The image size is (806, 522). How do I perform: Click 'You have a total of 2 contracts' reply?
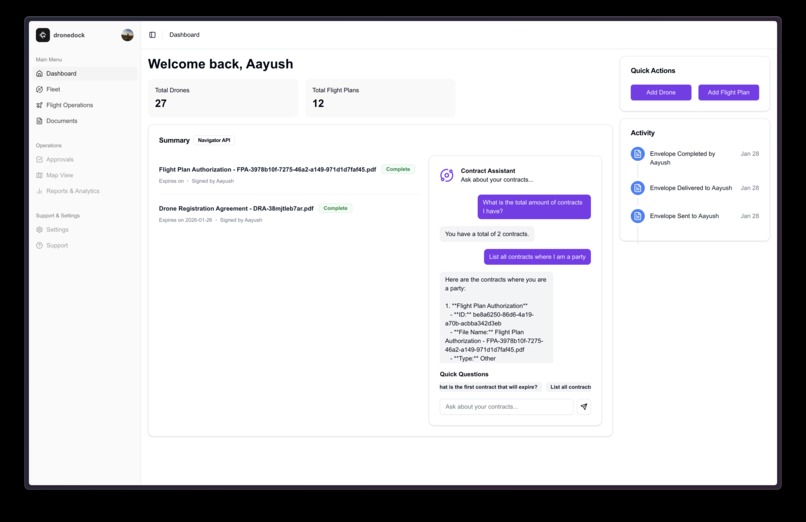pyautogui.click(x=487, y=234)
